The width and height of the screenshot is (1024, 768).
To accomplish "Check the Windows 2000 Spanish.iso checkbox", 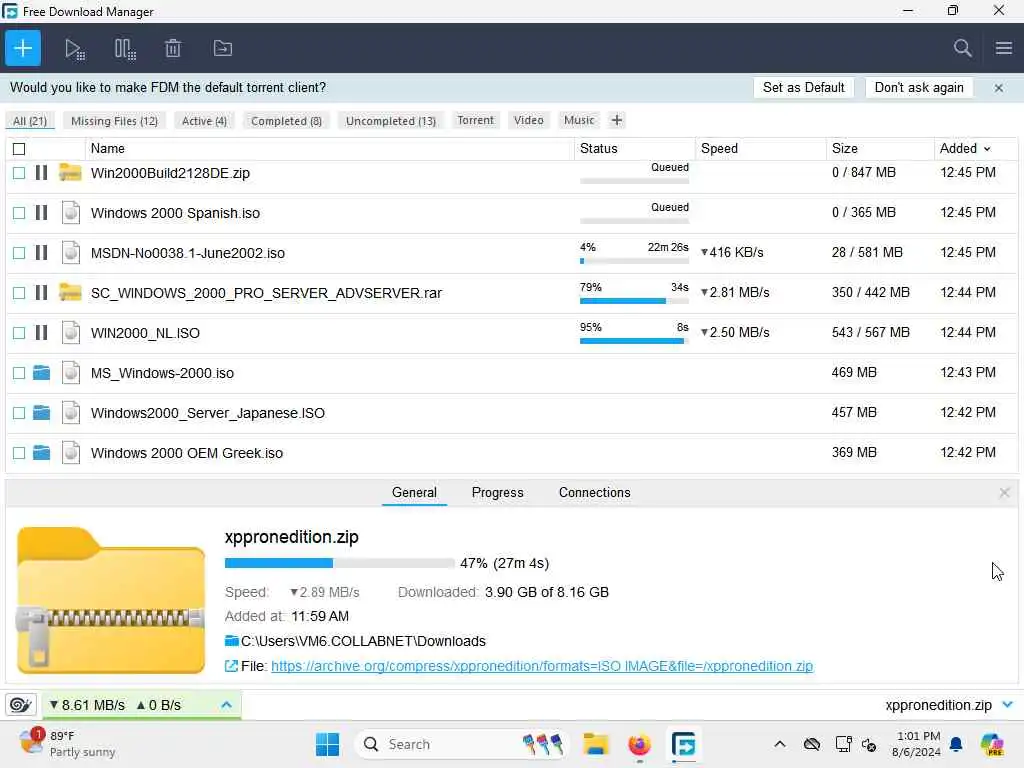I will coord(19,213).
